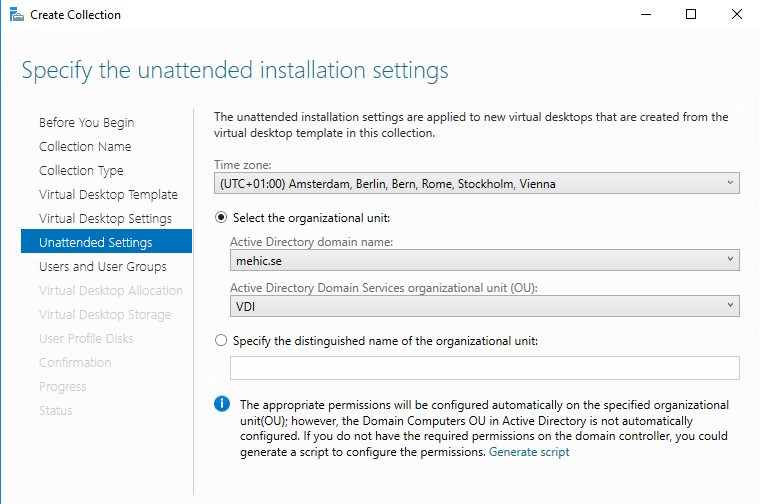Go to the Before You Begin step
760x504 pixels.
tap(86, 123)
